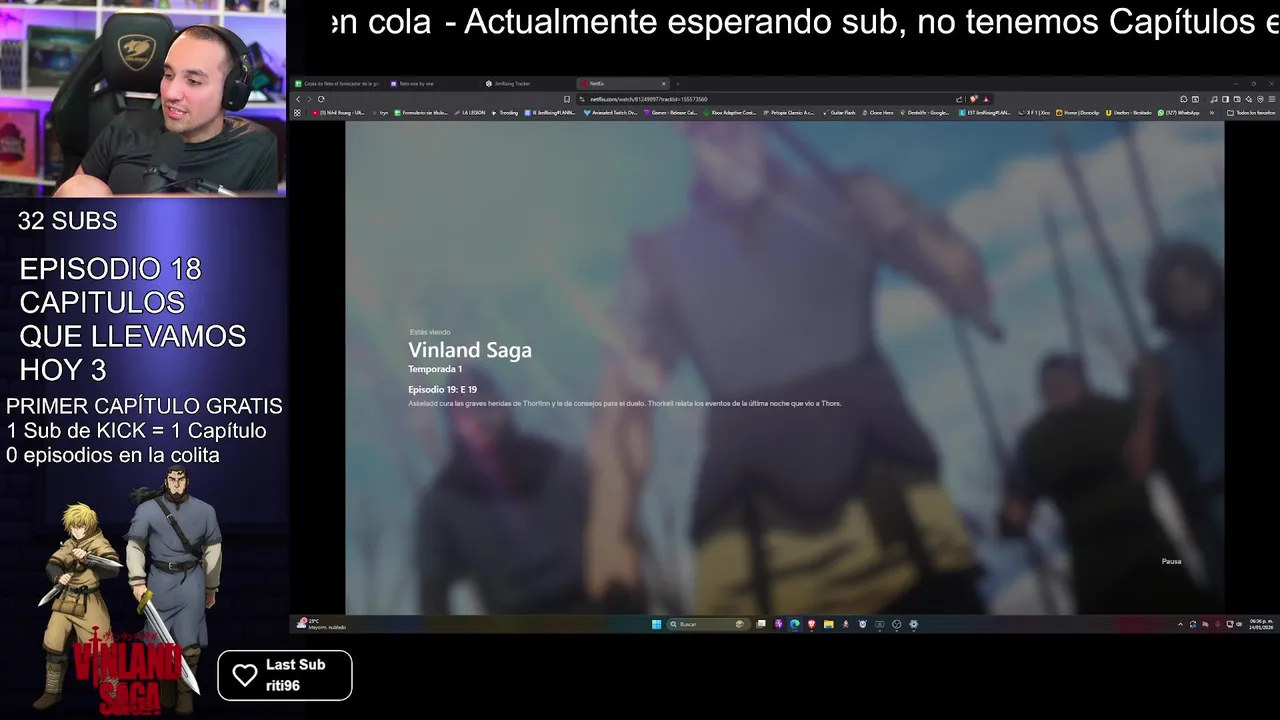Image resolution: width=1280 pixels, height=720 pixels.
Task: Open the Brave Shields lion icon
Action: 974,99
